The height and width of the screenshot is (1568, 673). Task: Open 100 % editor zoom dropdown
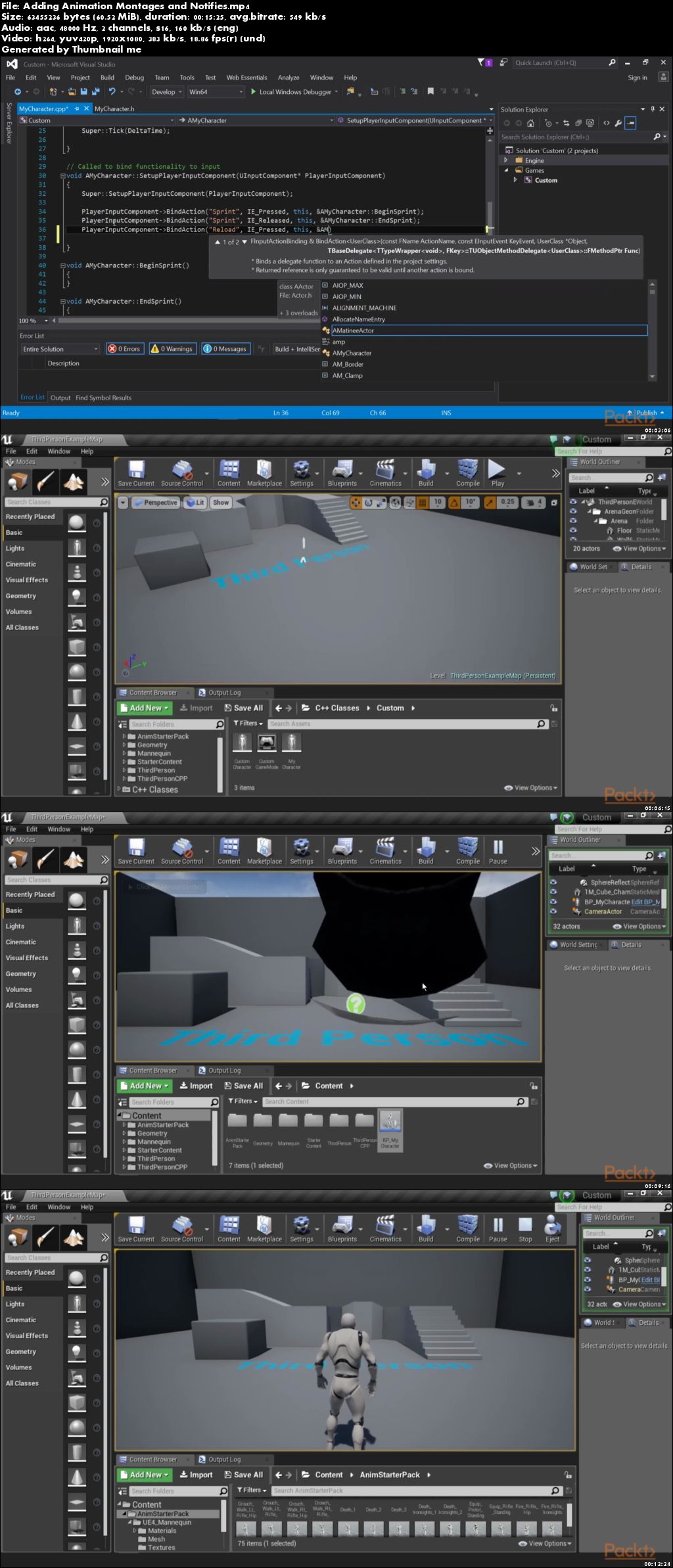(33, 321)
